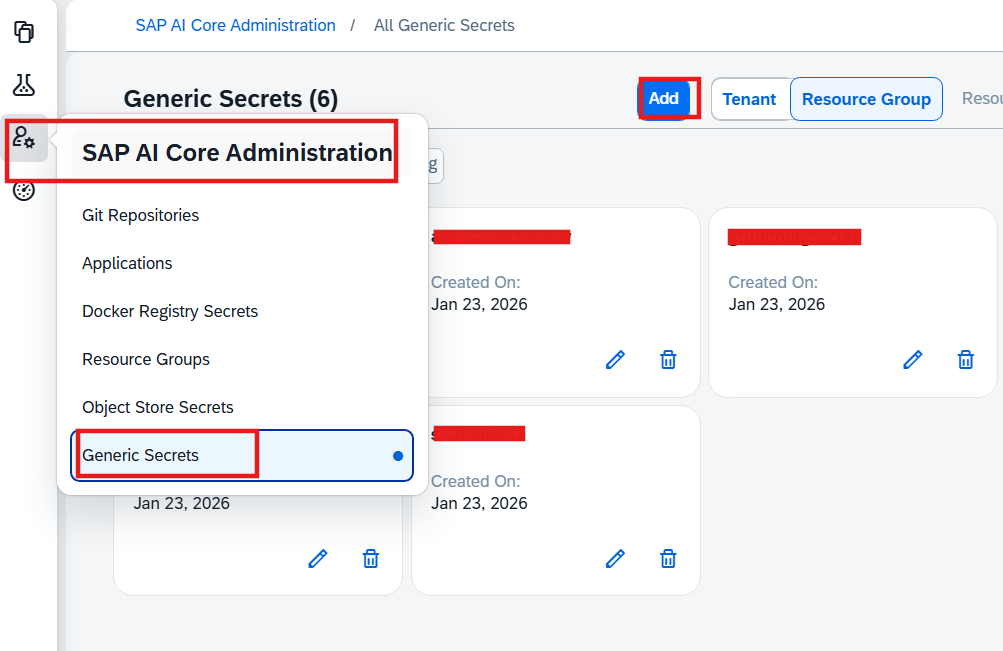Screen dimensions: 1003x651
Task: Select the person-gear Administration sidebar icon
Action: 24,137
